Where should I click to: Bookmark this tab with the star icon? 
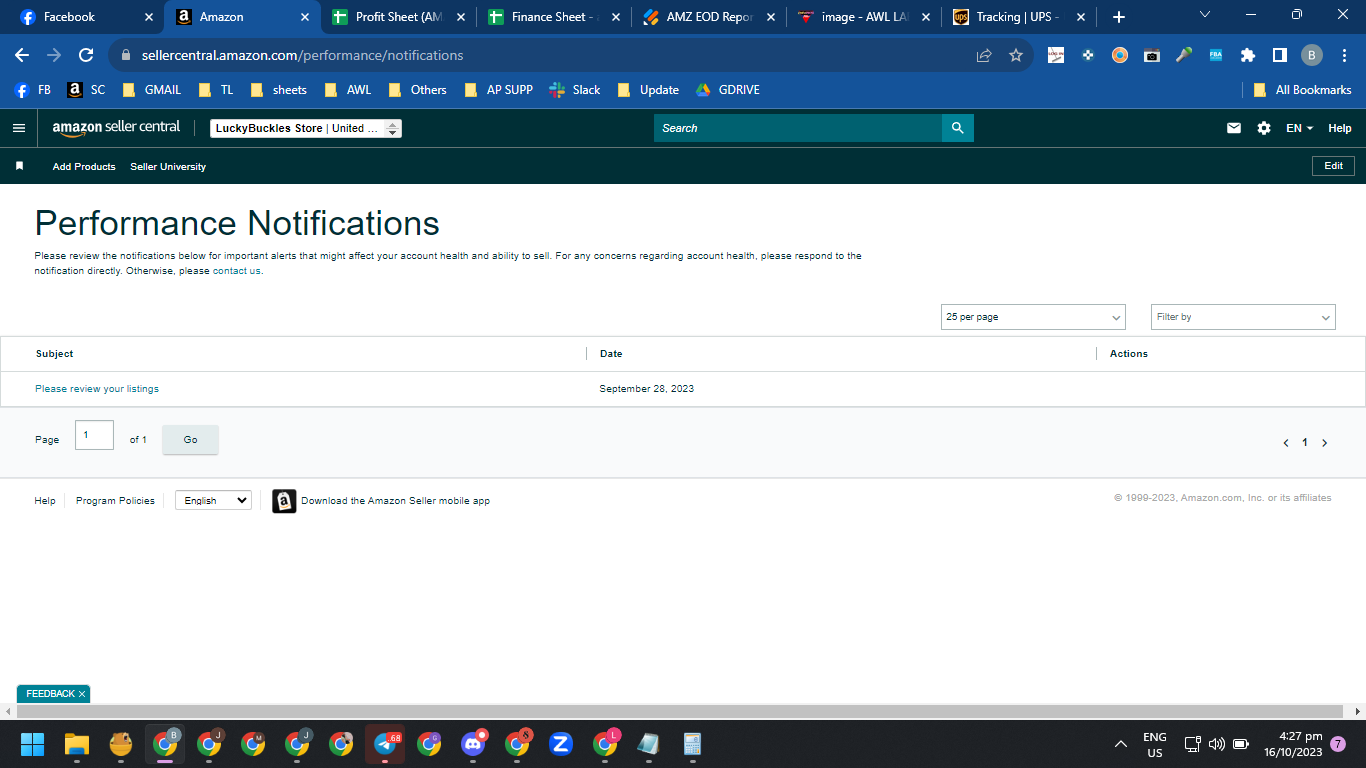coord(1016,56)
